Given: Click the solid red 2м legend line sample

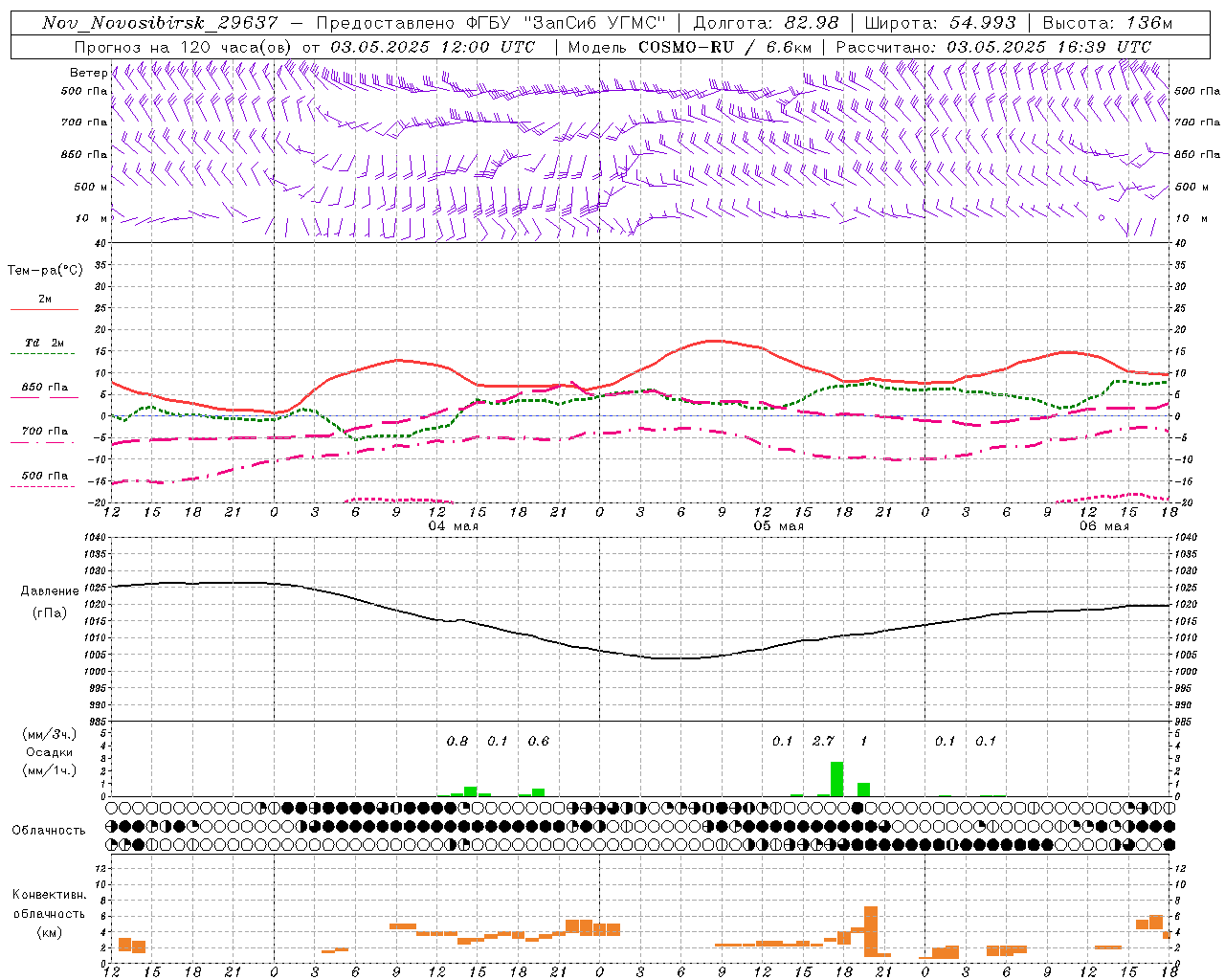Looking at the screenshot, I should point(44,310).
